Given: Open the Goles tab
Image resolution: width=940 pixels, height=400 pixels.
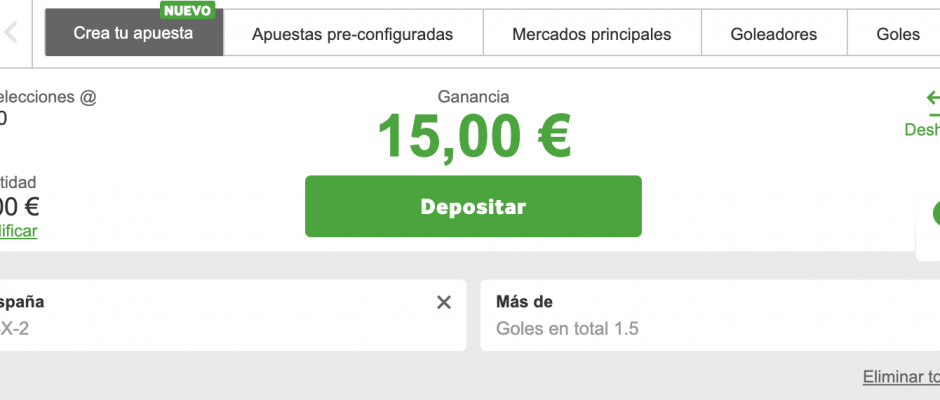Looking at the screenshot, I should (897, 34).
